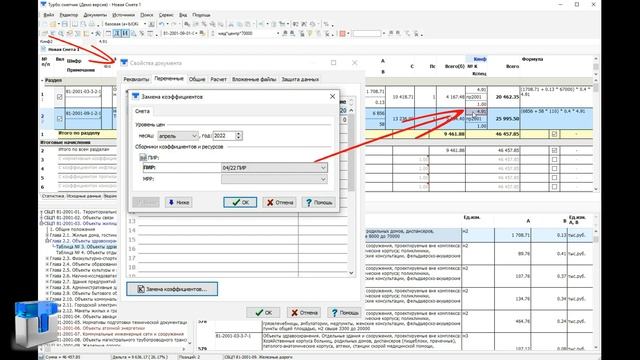The height and width of the screenshot is (360, 640).
Task: Click the properties dialog list vertical scrollbar
Action: 351,192
